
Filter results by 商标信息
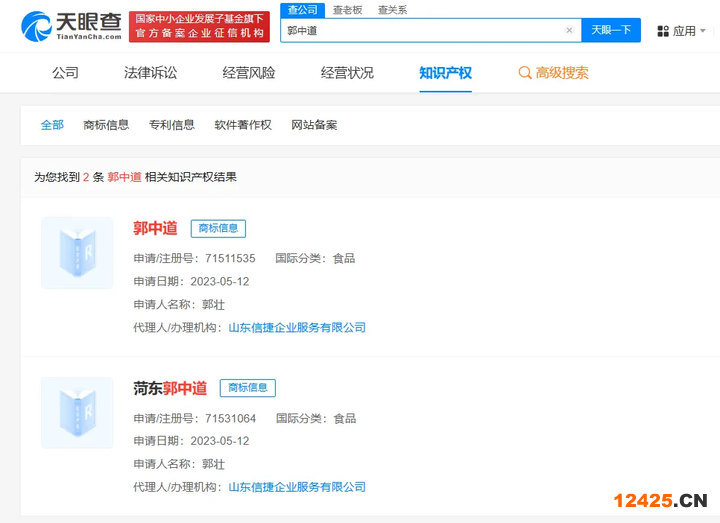pyautogui.click(x=106, y=125)
